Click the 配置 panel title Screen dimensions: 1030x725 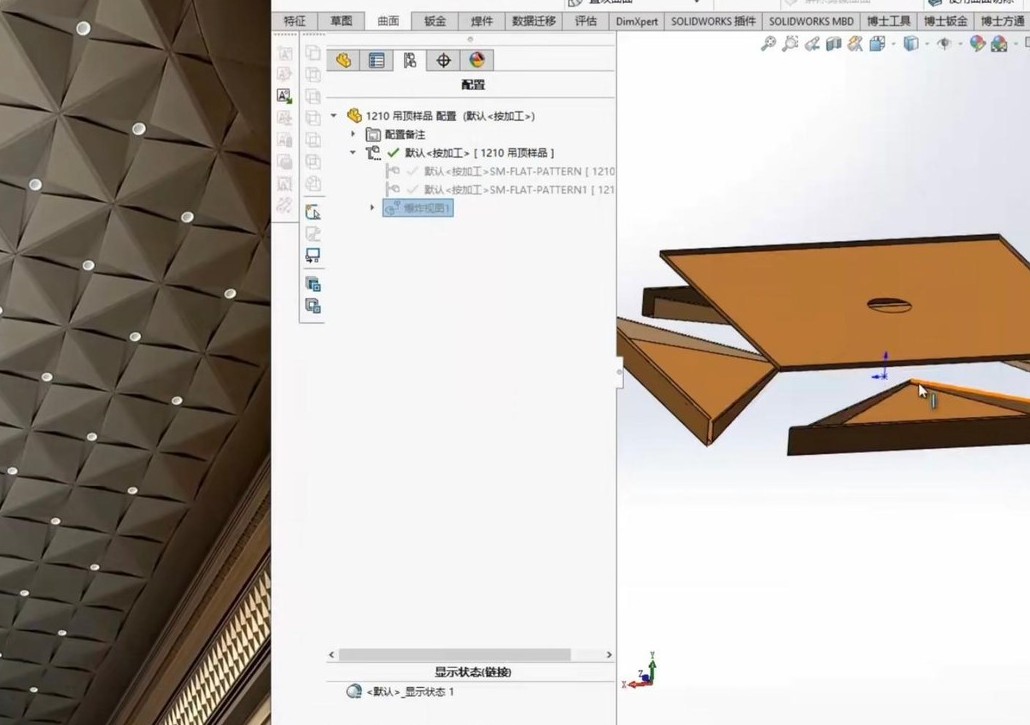(x=473, y=85)
